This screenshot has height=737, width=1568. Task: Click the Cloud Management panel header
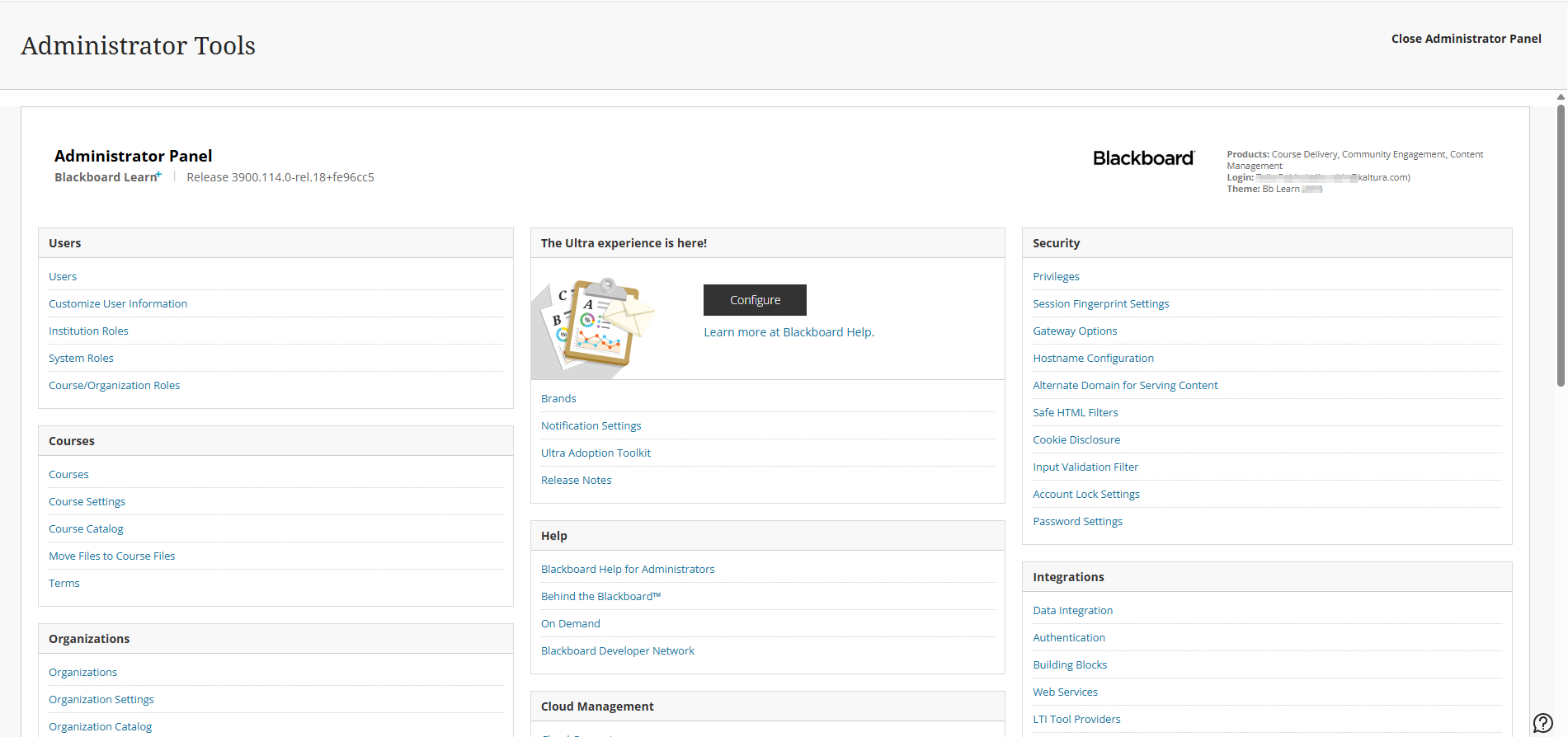(x=767, y=706)
